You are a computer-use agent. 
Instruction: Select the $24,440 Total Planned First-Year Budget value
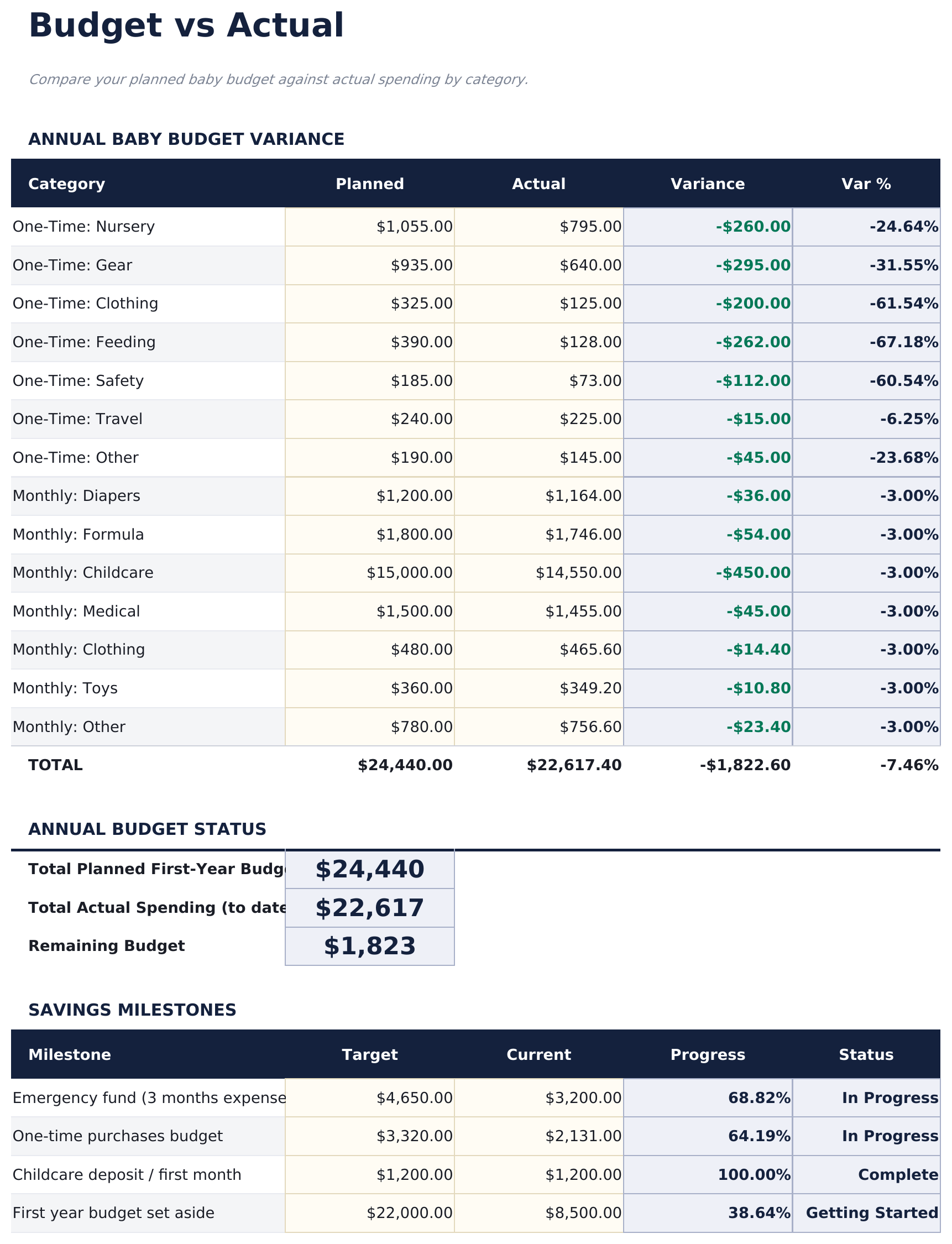pos(370,868)
